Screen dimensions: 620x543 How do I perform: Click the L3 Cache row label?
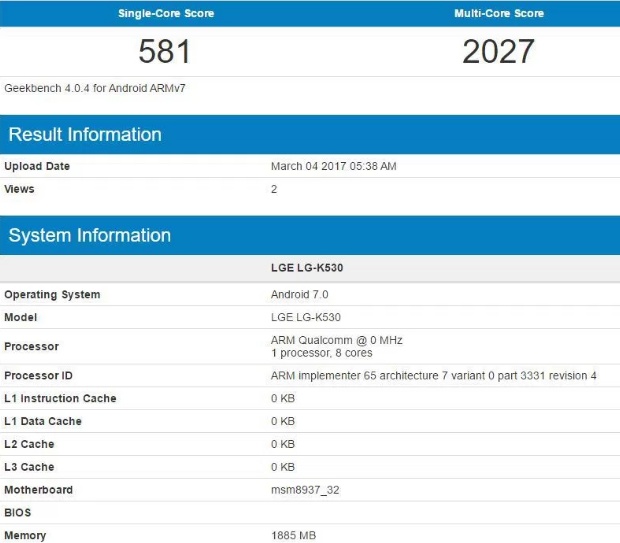[29, 467]
